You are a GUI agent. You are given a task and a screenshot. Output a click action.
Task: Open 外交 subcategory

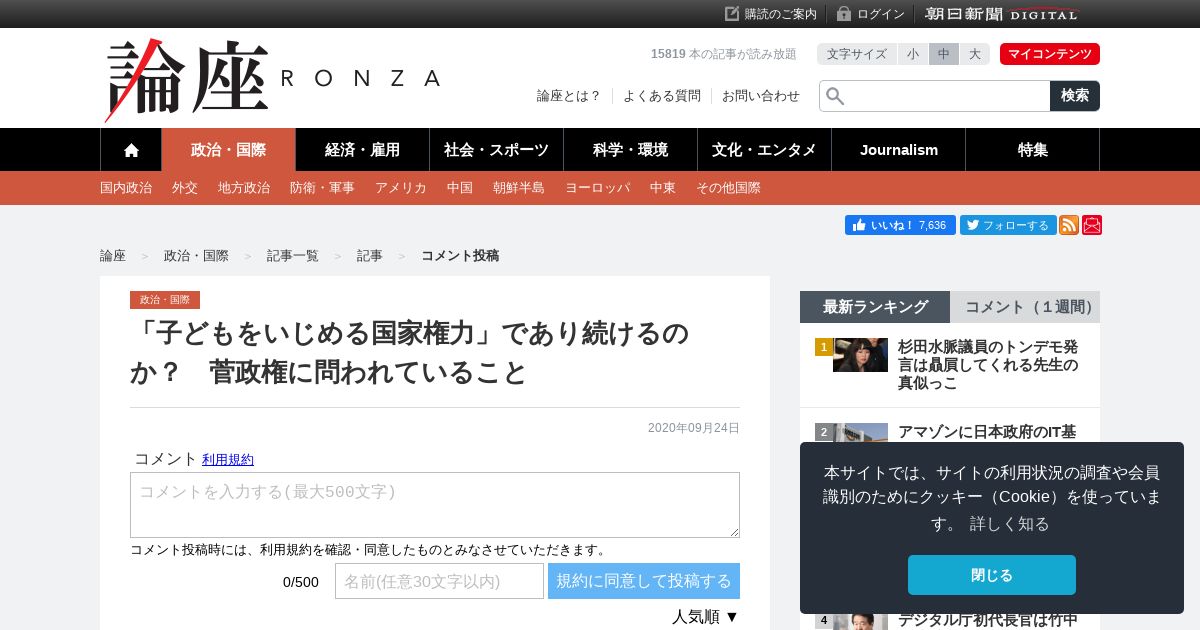185,188
